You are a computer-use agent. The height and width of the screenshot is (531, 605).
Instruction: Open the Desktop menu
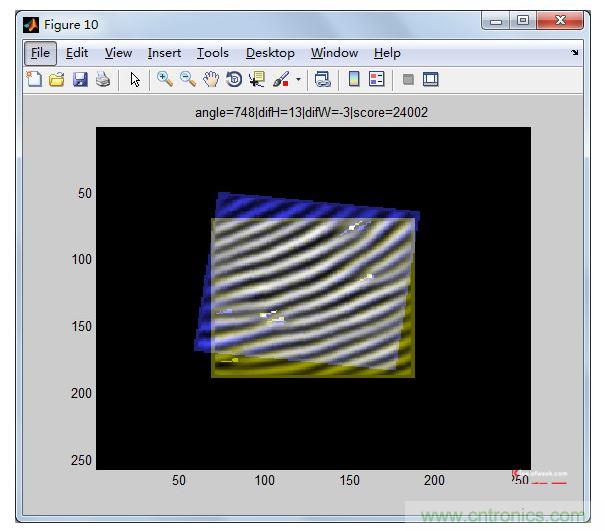[270, 53]
